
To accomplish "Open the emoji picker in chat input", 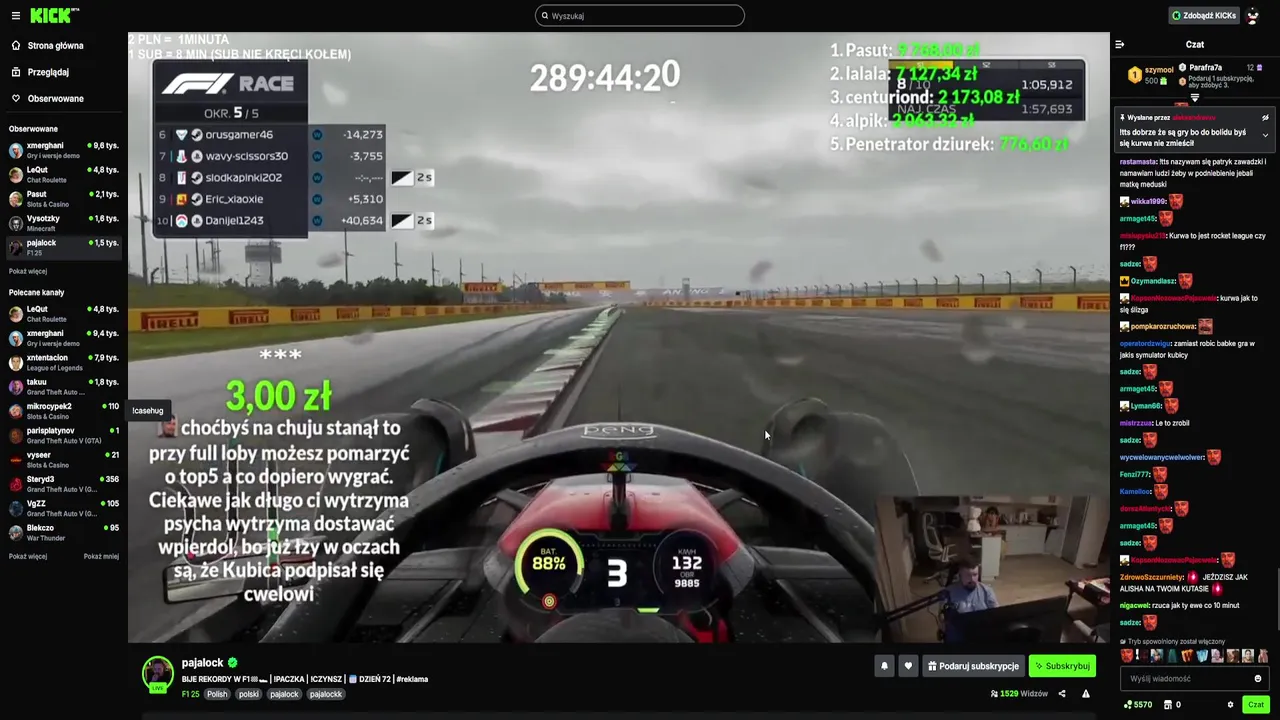I will 1258,678.
